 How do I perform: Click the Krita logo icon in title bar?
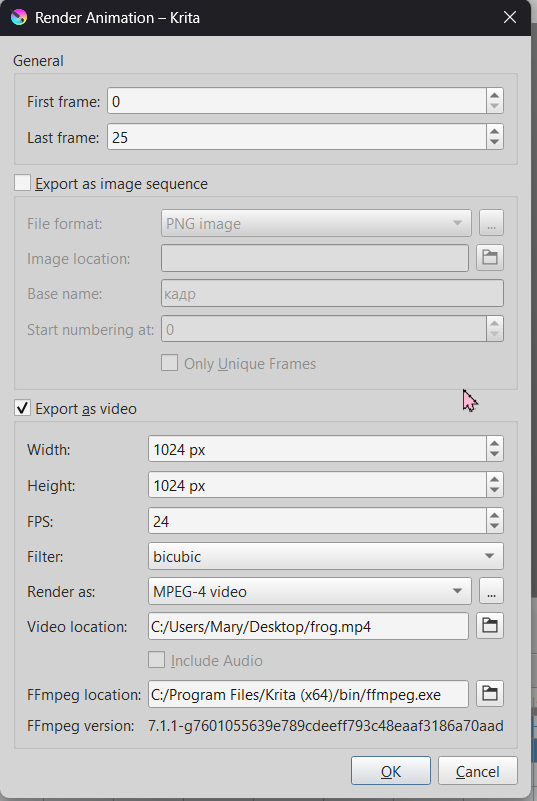point(19,17)
